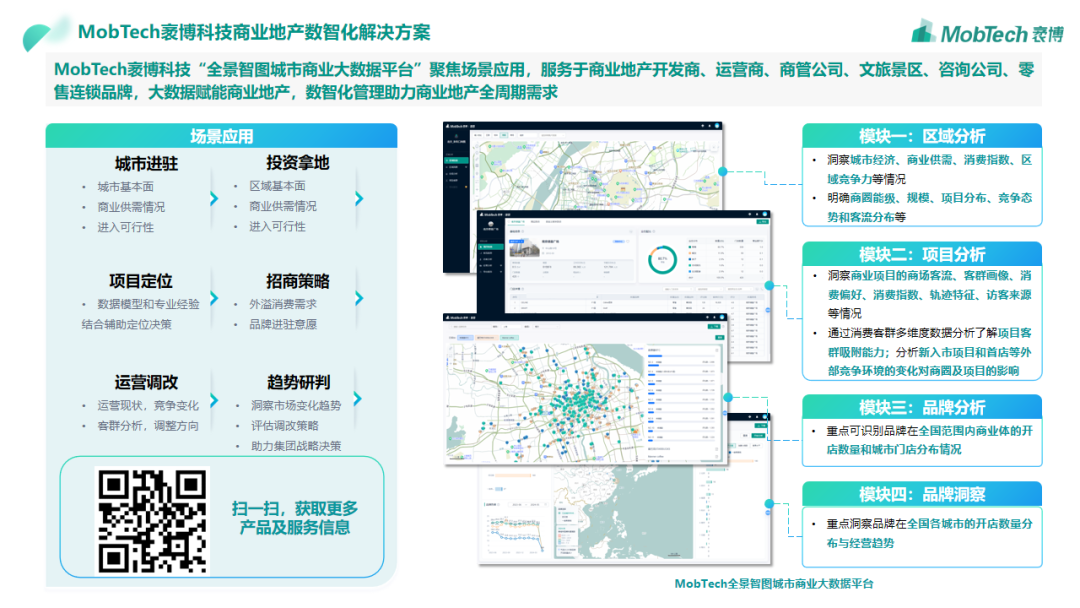Click the donut chart in the project dashboard
The height and width of the screenshot is (608, 1080).
pos(661,261)
